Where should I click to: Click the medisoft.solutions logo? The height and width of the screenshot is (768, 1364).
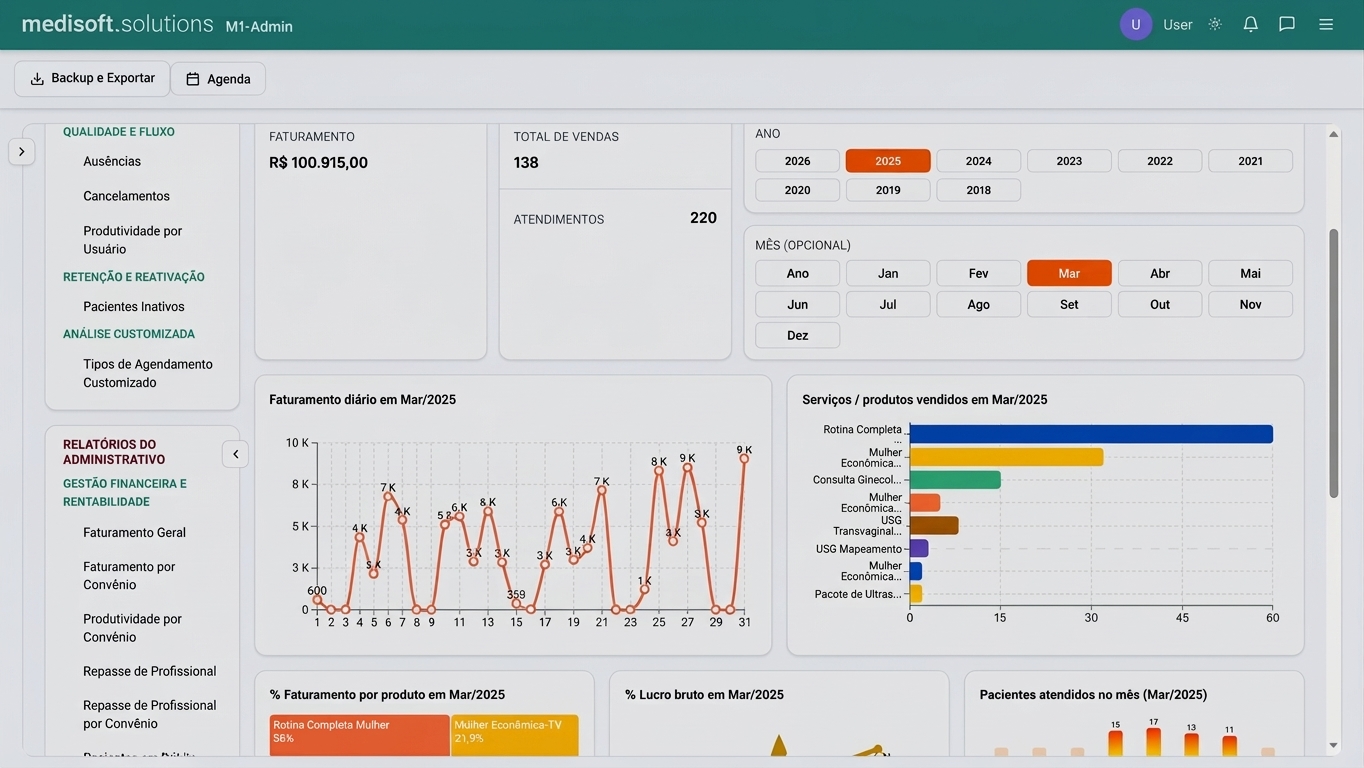[x=118, y=24]
